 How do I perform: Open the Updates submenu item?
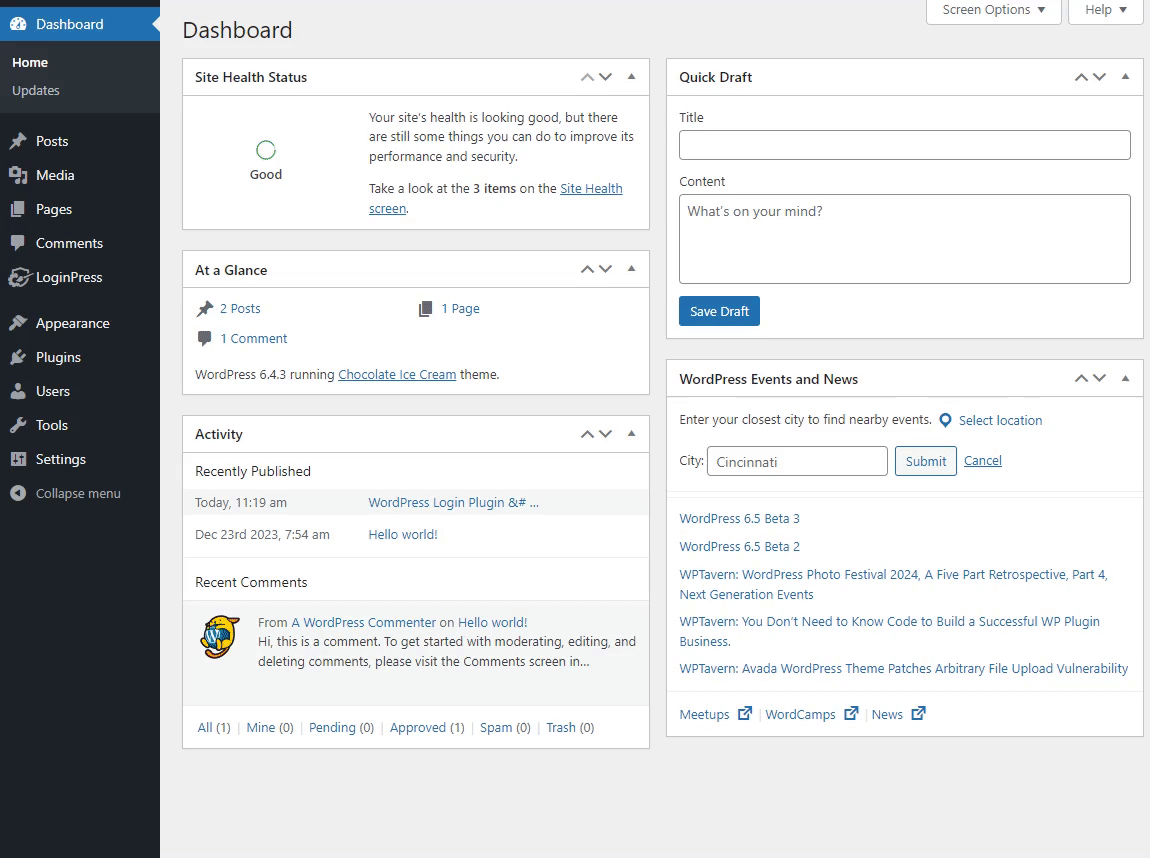point(36,90)
